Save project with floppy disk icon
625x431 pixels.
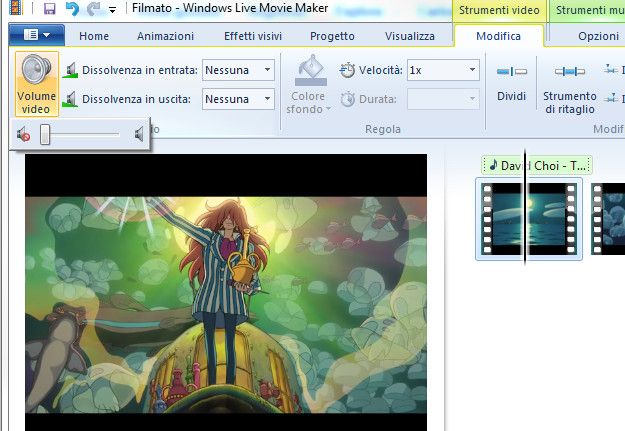pyautogui.click(x=49, y=8)
